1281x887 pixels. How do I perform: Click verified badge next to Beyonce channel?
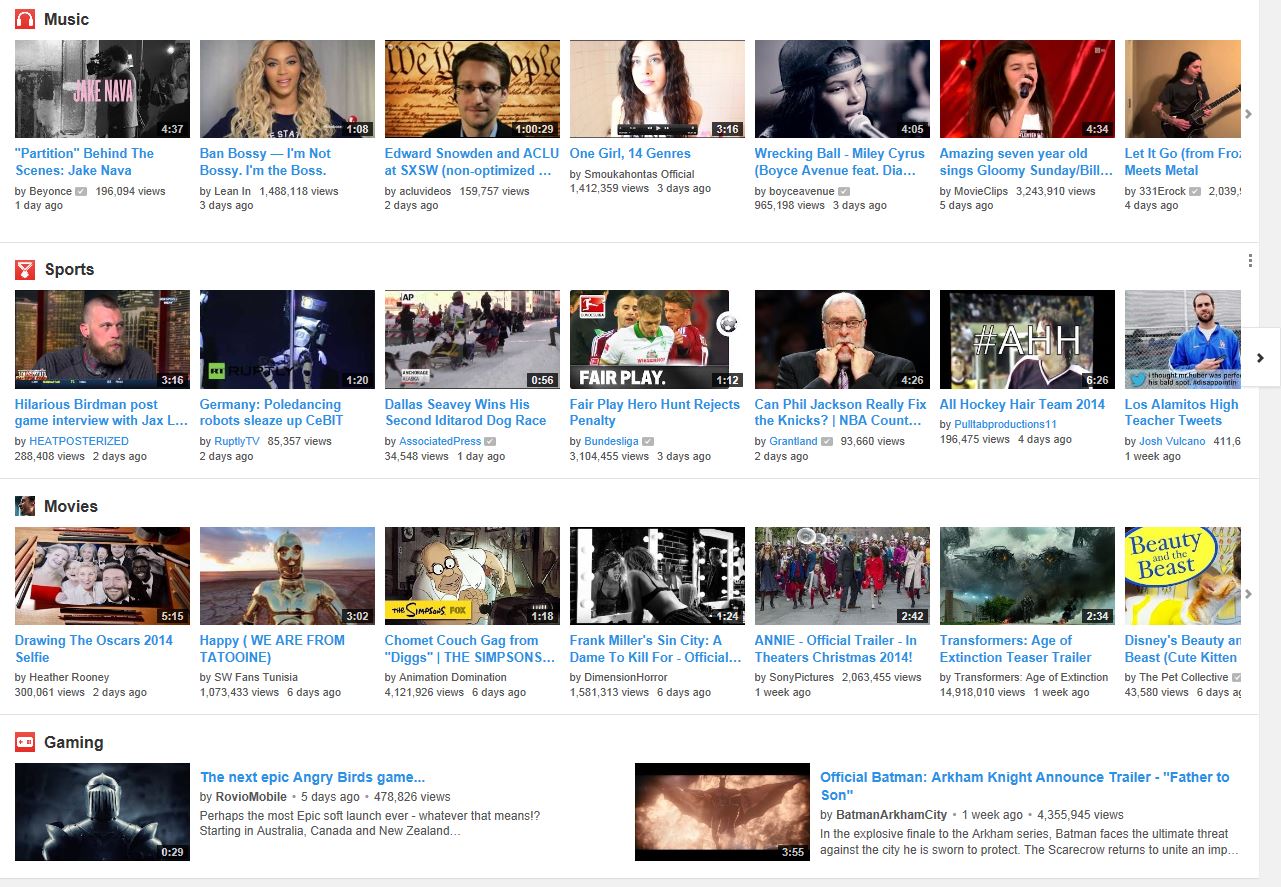(81, 191)
